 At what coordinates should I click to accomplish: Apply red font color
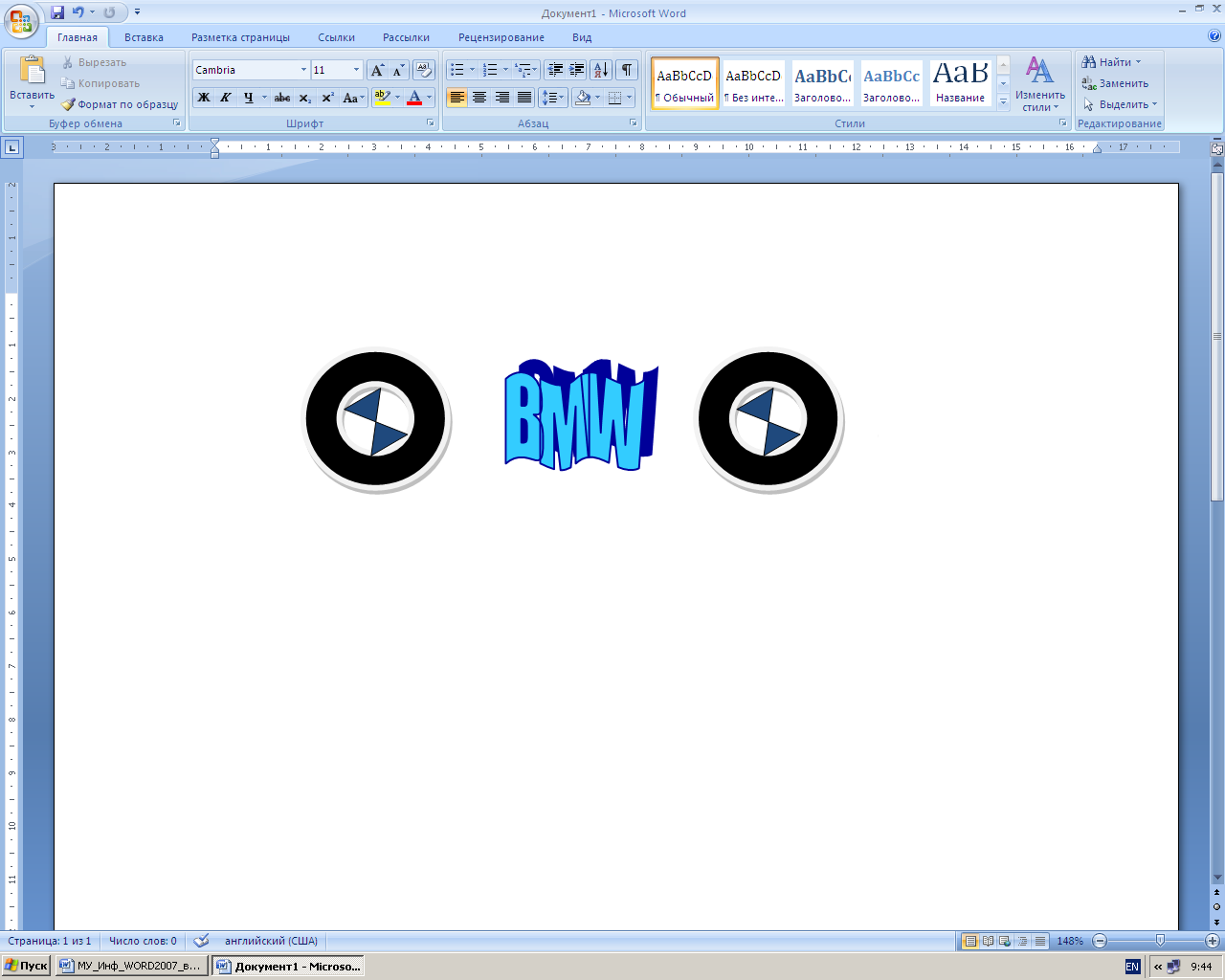click(414, 98)
